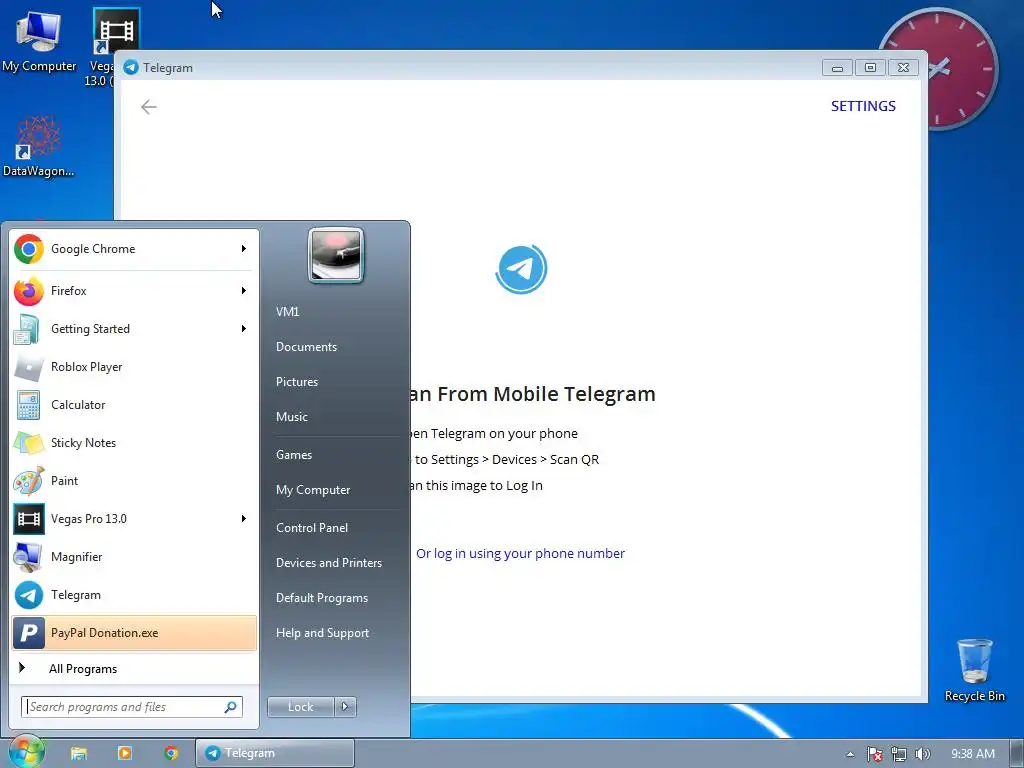Open Action Center flag icon in tray

(x=874, y=754)
